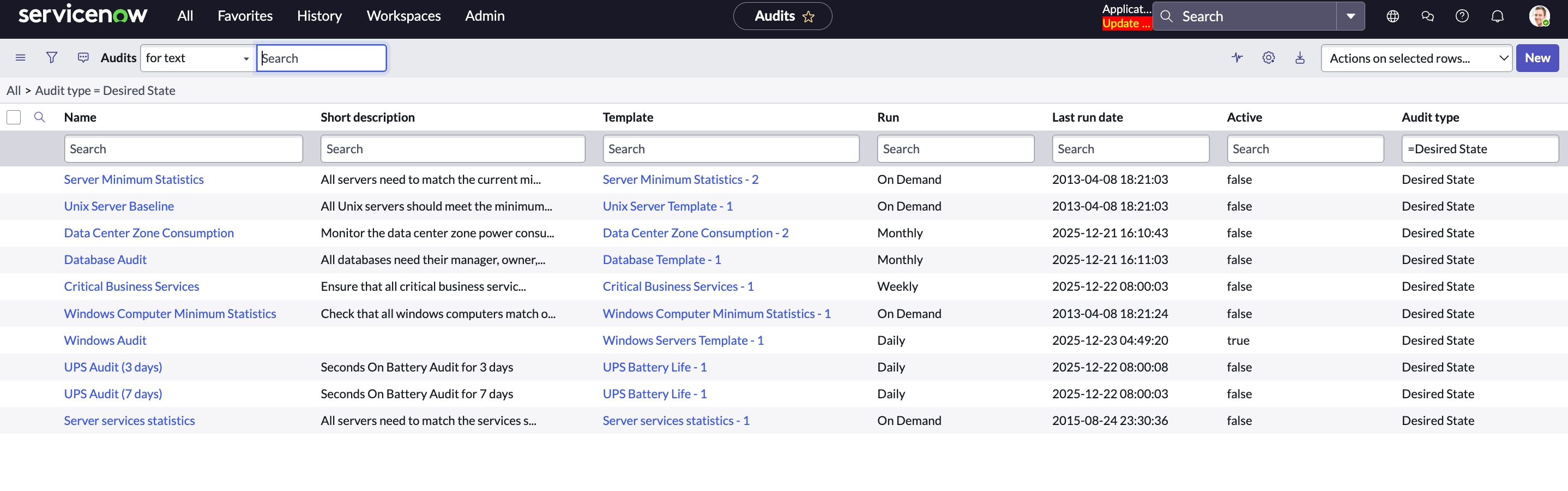Click the globe scope selector icon

pyautogui.click(x=1392, y=16)
